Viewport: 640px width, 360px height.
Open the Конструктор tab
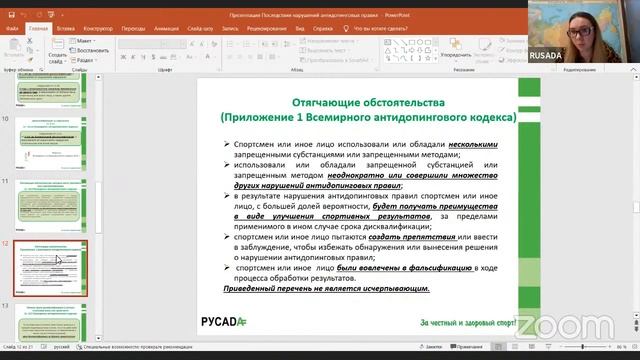(x=98, y=29)
